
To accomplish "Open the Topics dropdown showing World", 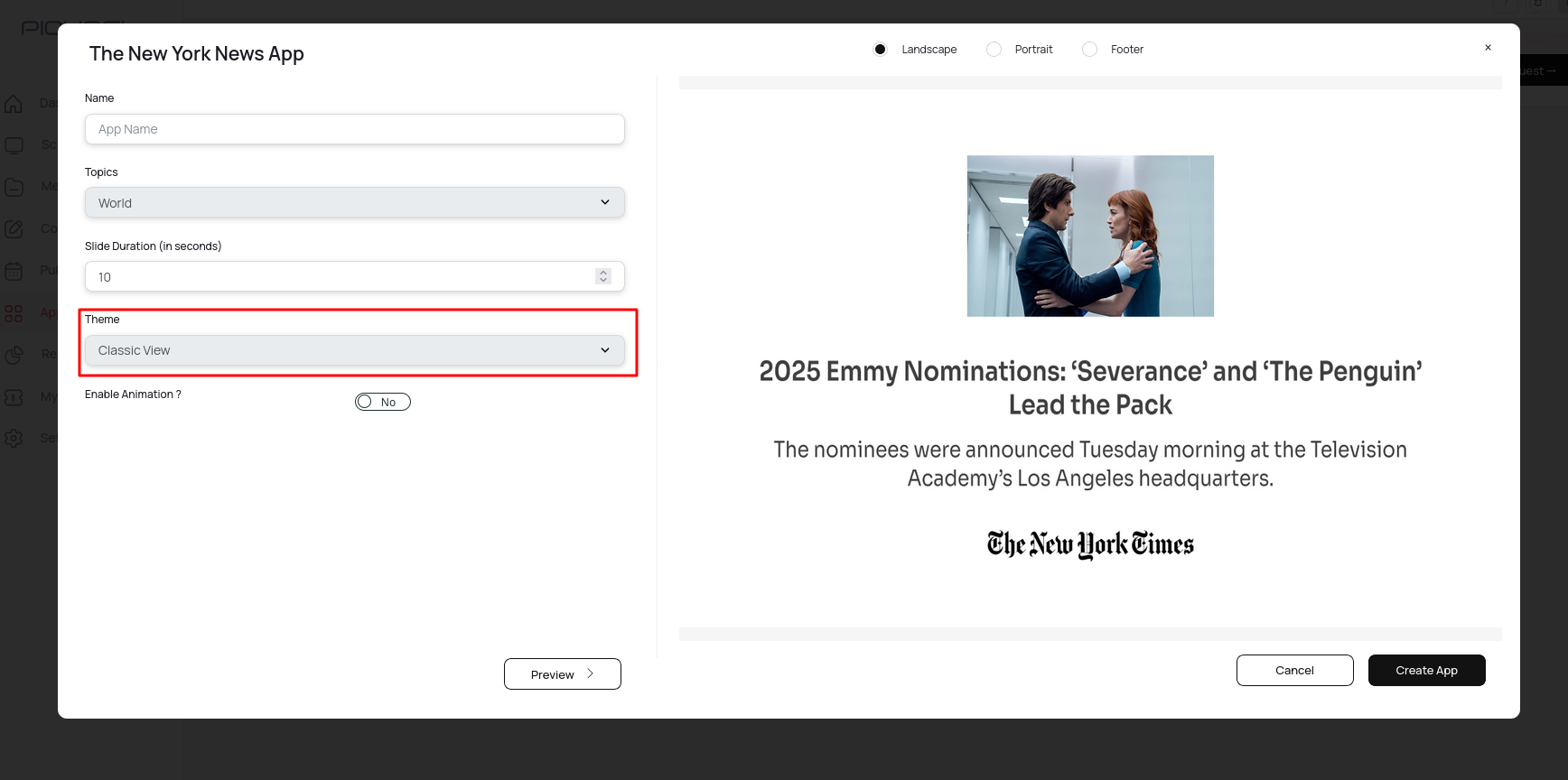I will tap(354, 203).
